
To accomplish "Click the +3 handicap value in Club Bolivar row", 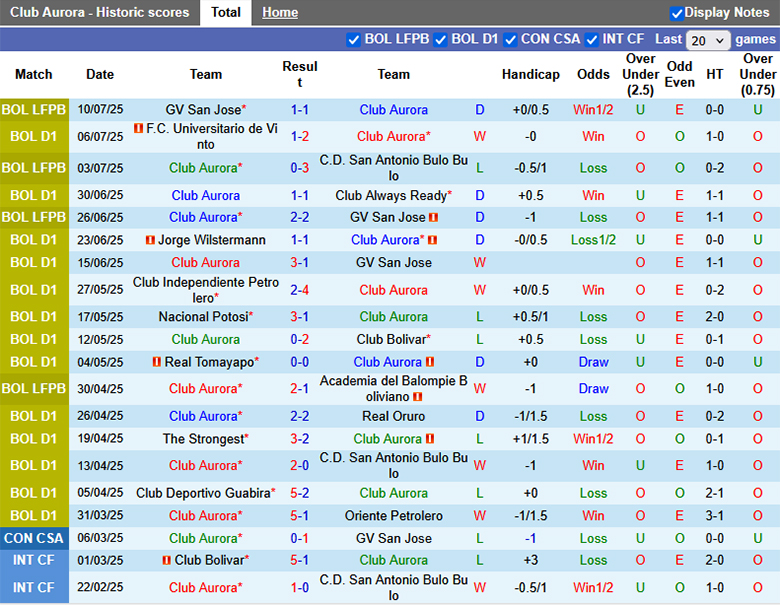I will tap(531, 560).
